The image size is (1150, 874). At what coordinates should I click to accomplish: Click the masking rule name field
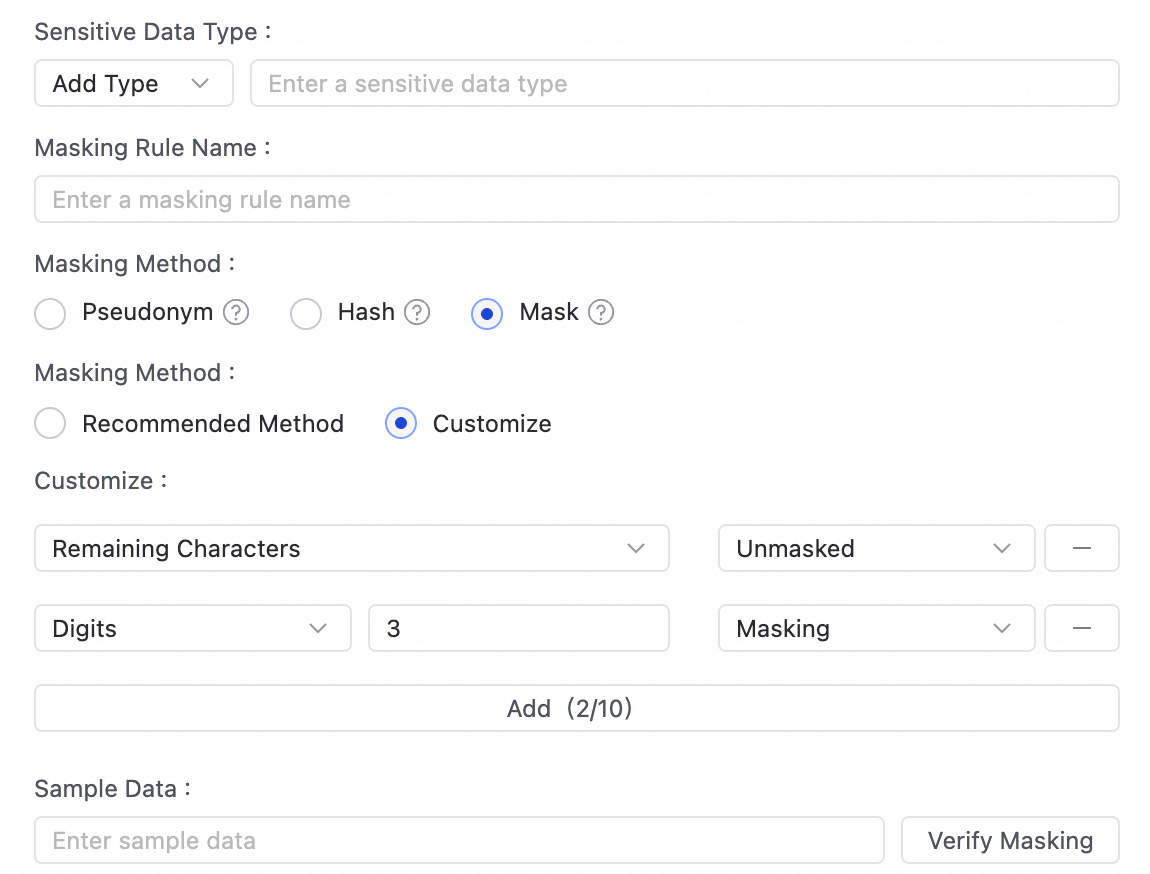[x=576, y=199]
